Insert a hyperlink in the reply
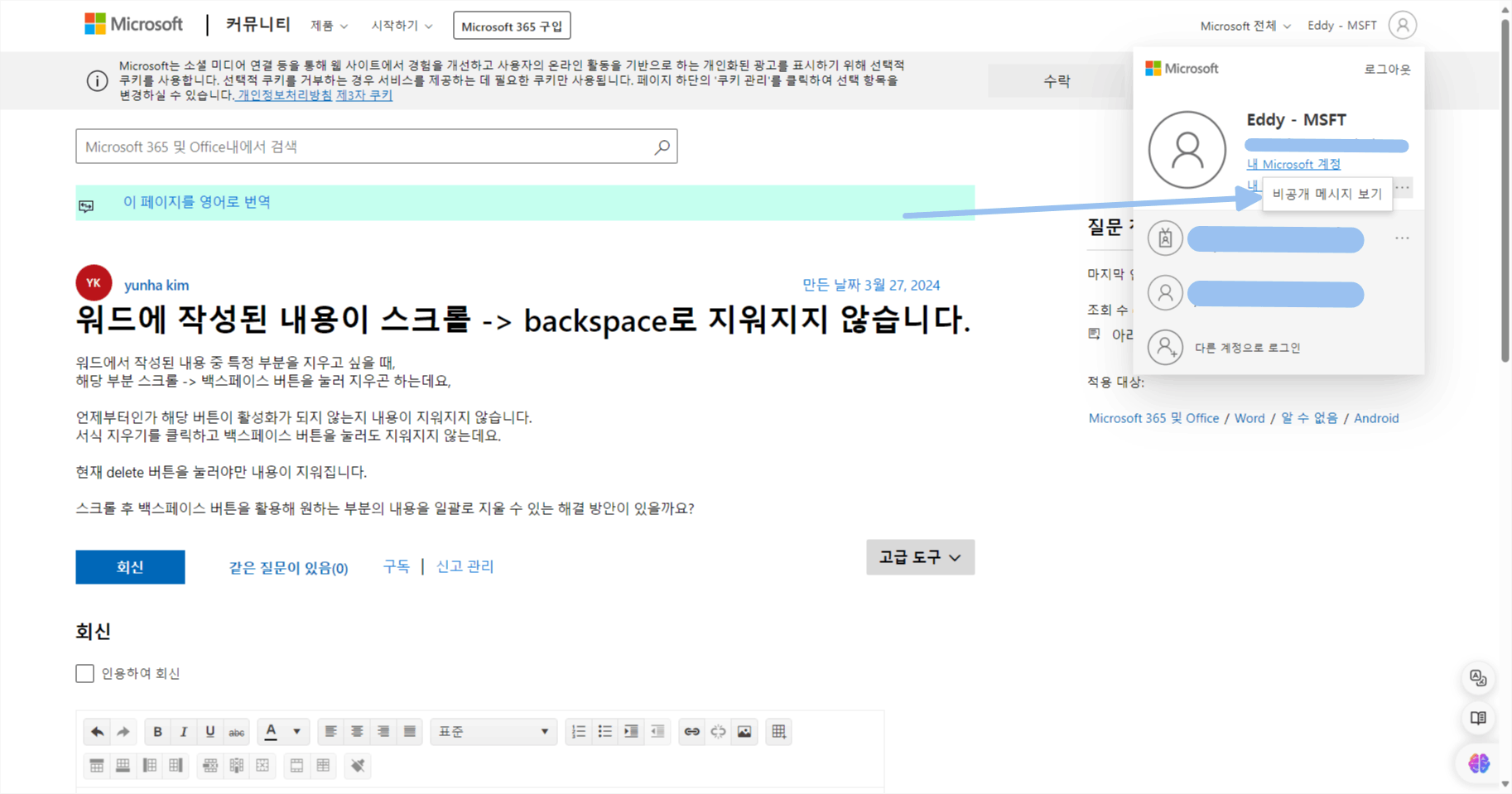1512x794 pixels. tap(691, 732)
